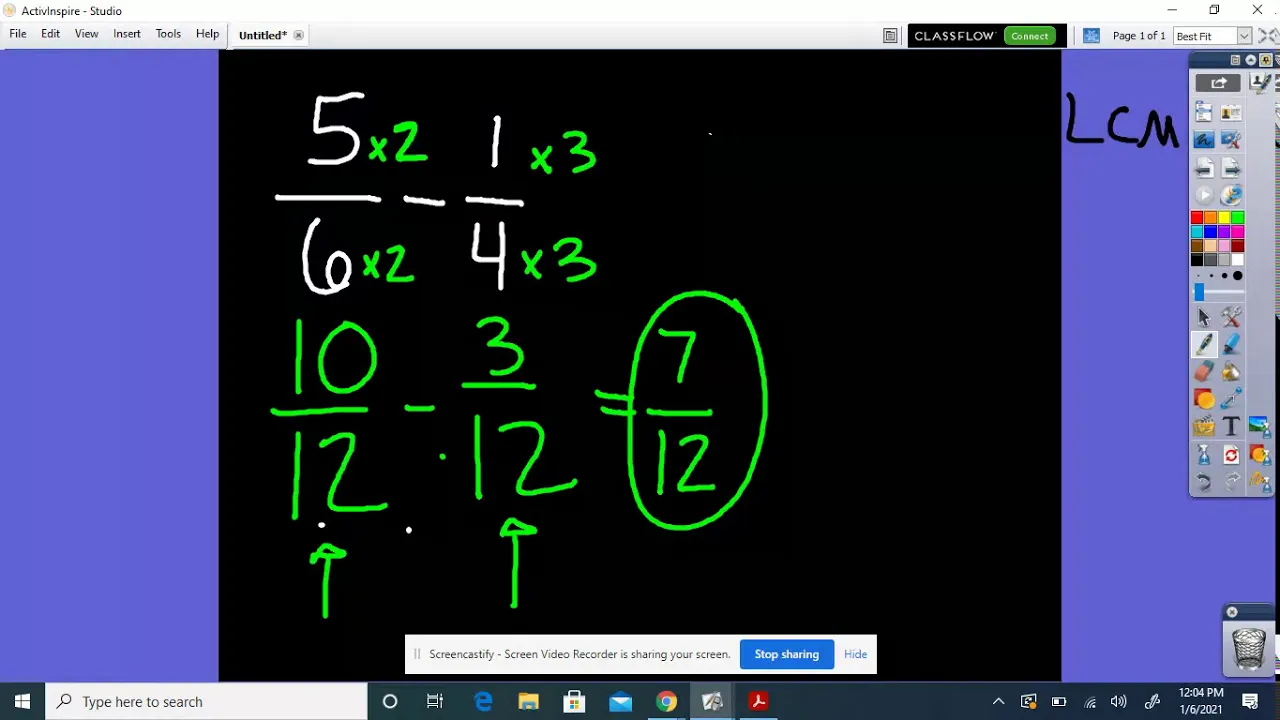The height and width of the screenshot is (720, 1280).
Task: Open Desktop Tools icon
Action: pyautogui.click(x=1231, y=140)
